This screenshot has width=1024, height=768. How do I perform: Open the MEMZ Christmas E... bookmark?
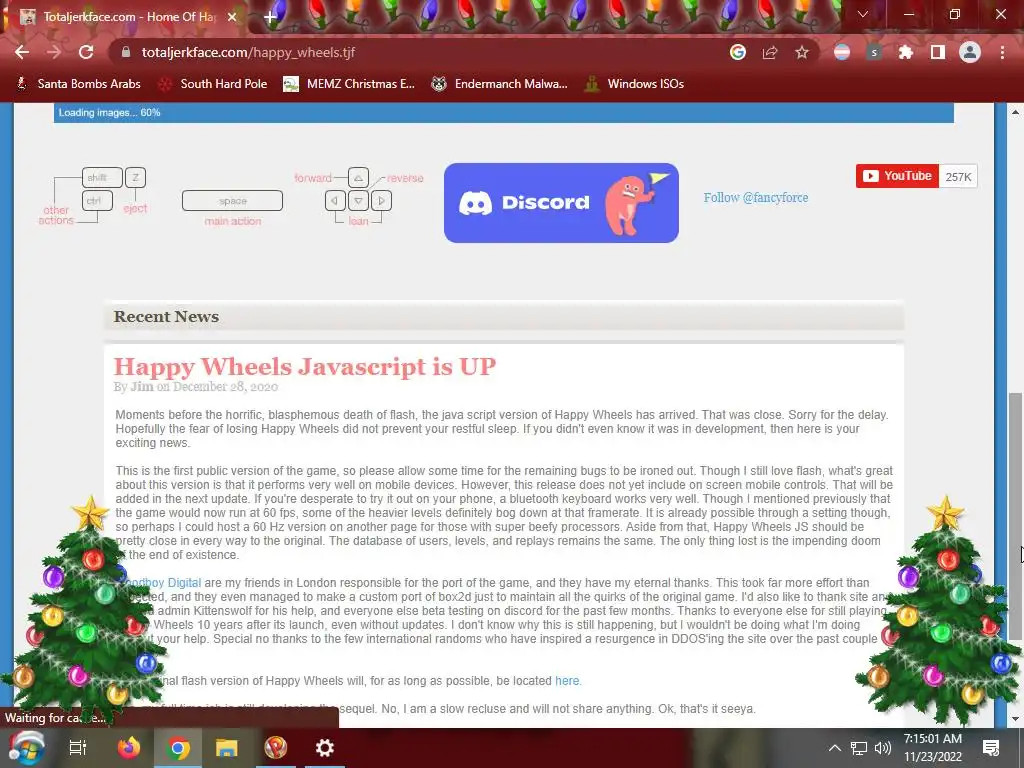click(x=349, y=84)
